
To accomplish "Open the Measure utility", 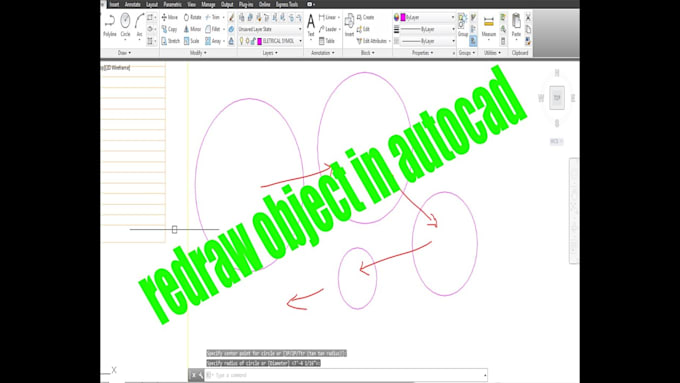I will tap(489, 26).
